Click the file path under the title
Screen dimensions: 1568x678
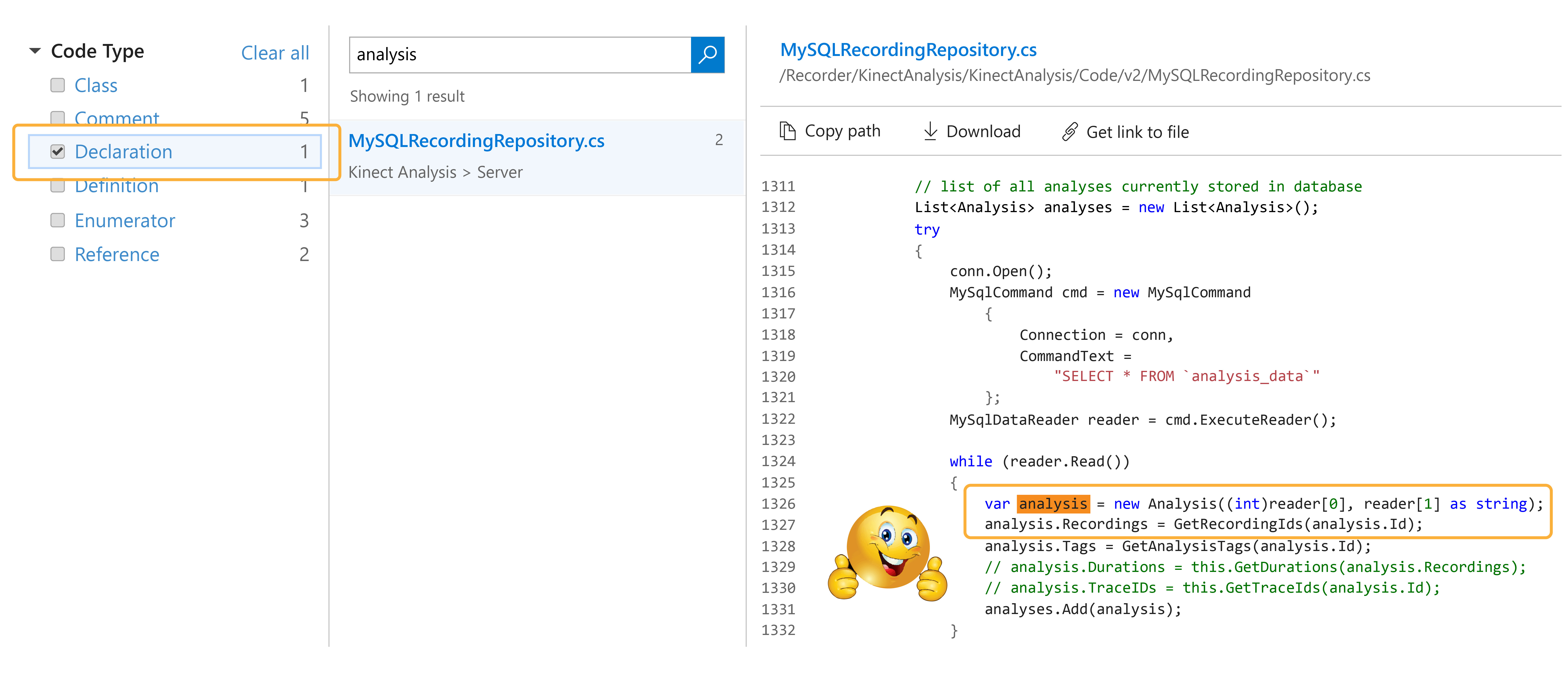click(x=1075, y=75)
